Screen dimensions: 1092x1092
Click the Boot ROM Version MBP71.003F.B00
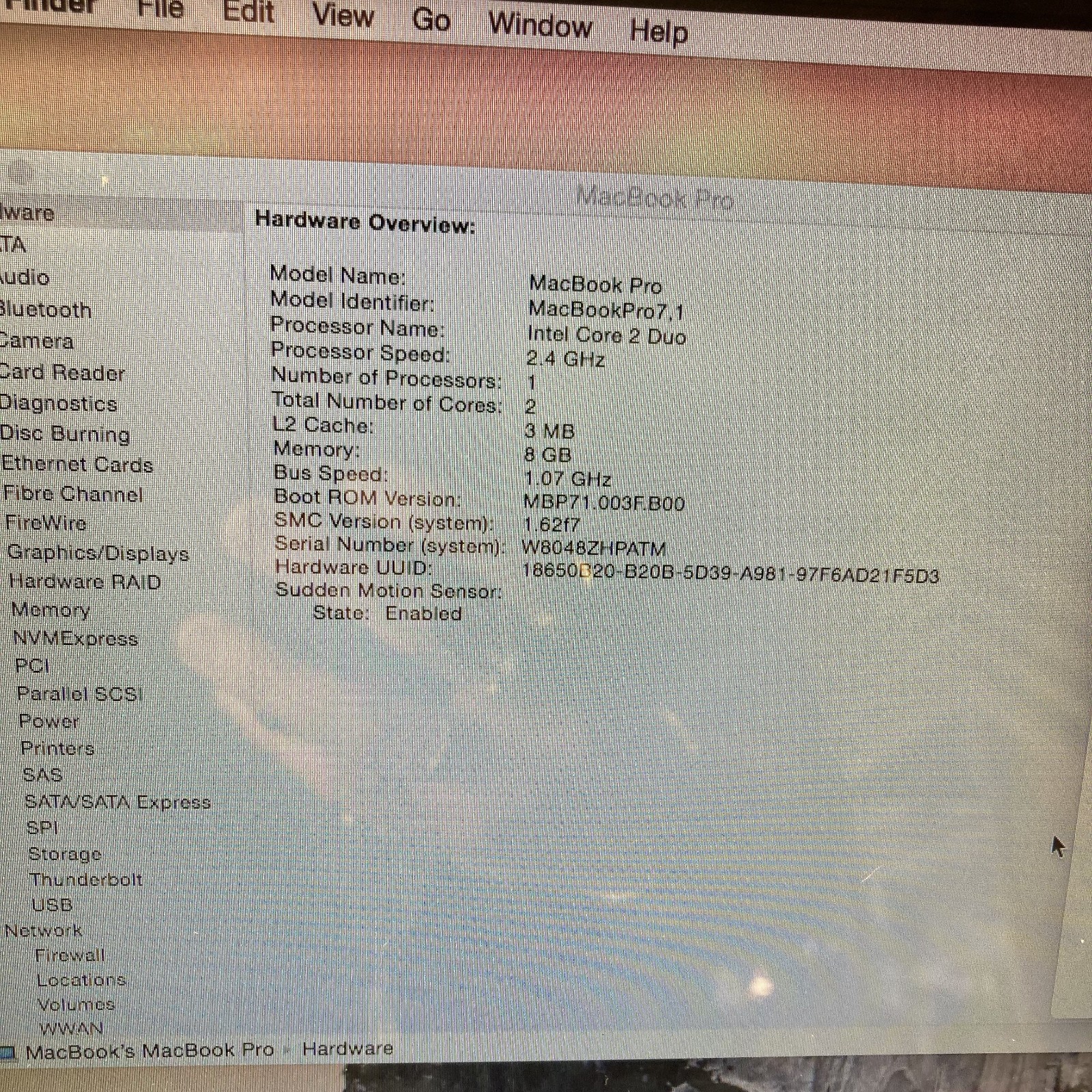point(604,502)
